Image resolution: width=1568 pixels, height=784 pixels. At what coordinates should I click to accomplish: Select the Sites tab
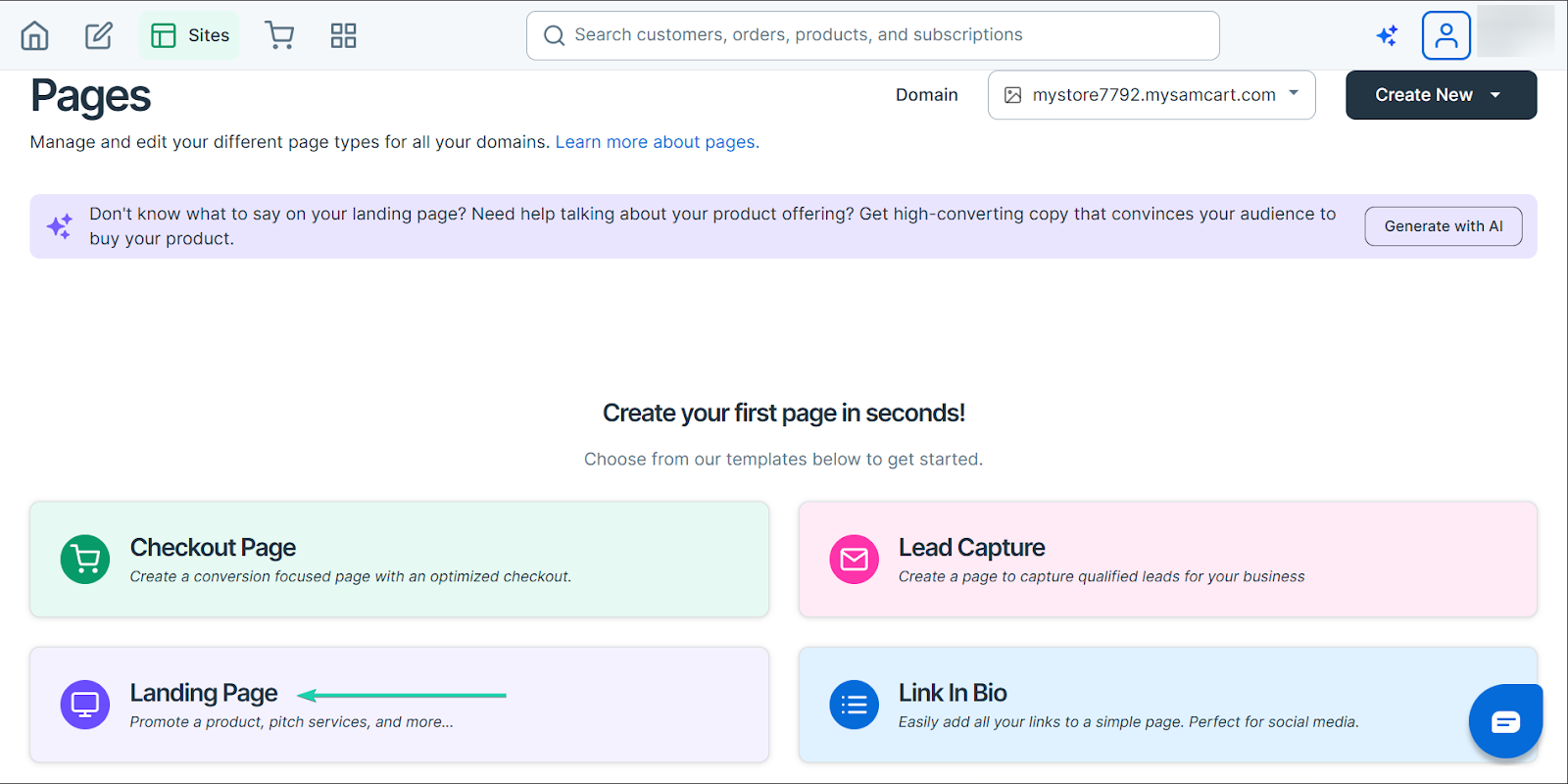[189, 36]
